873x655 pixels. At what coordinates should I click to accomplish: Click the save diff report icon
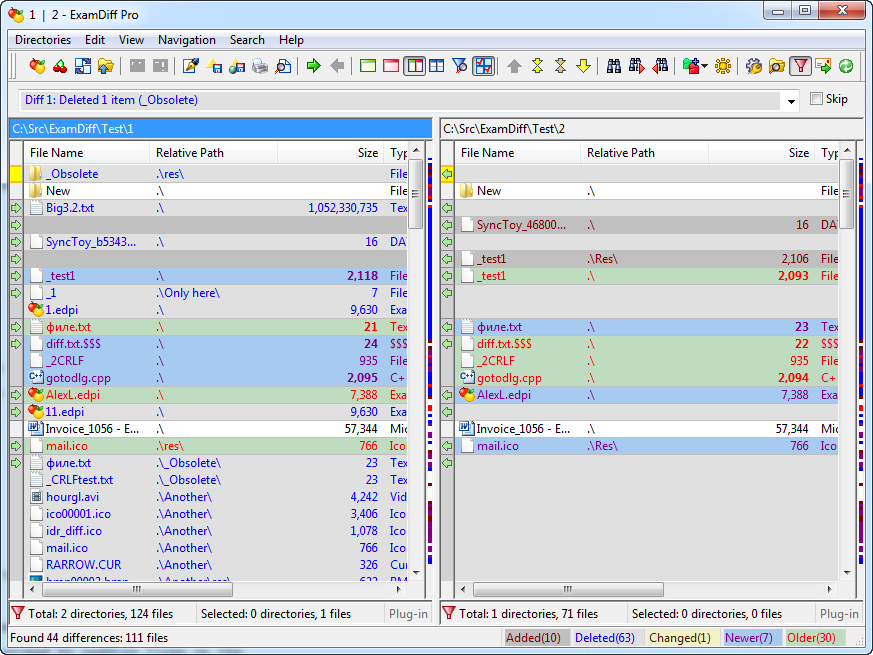pyautogui.click(x=214, y=66)
